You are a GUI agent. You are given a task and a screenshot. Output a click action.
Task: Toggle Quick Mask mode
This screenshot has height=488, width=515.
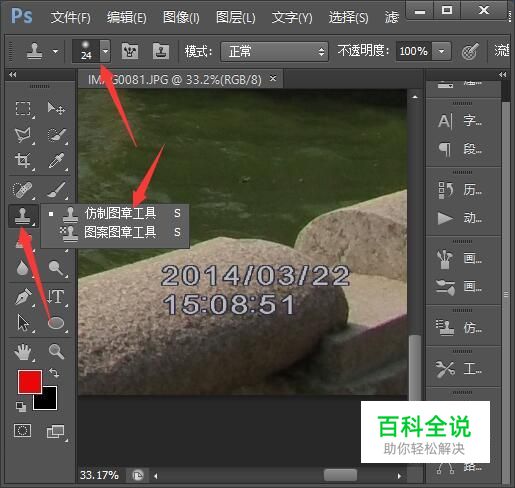tap(23, 430)
